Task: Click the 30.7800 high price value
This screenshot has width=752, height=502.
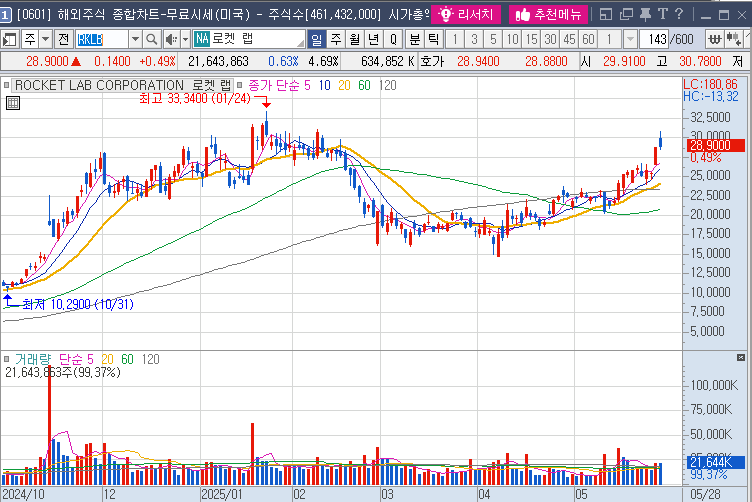Action: coord(700,61)
